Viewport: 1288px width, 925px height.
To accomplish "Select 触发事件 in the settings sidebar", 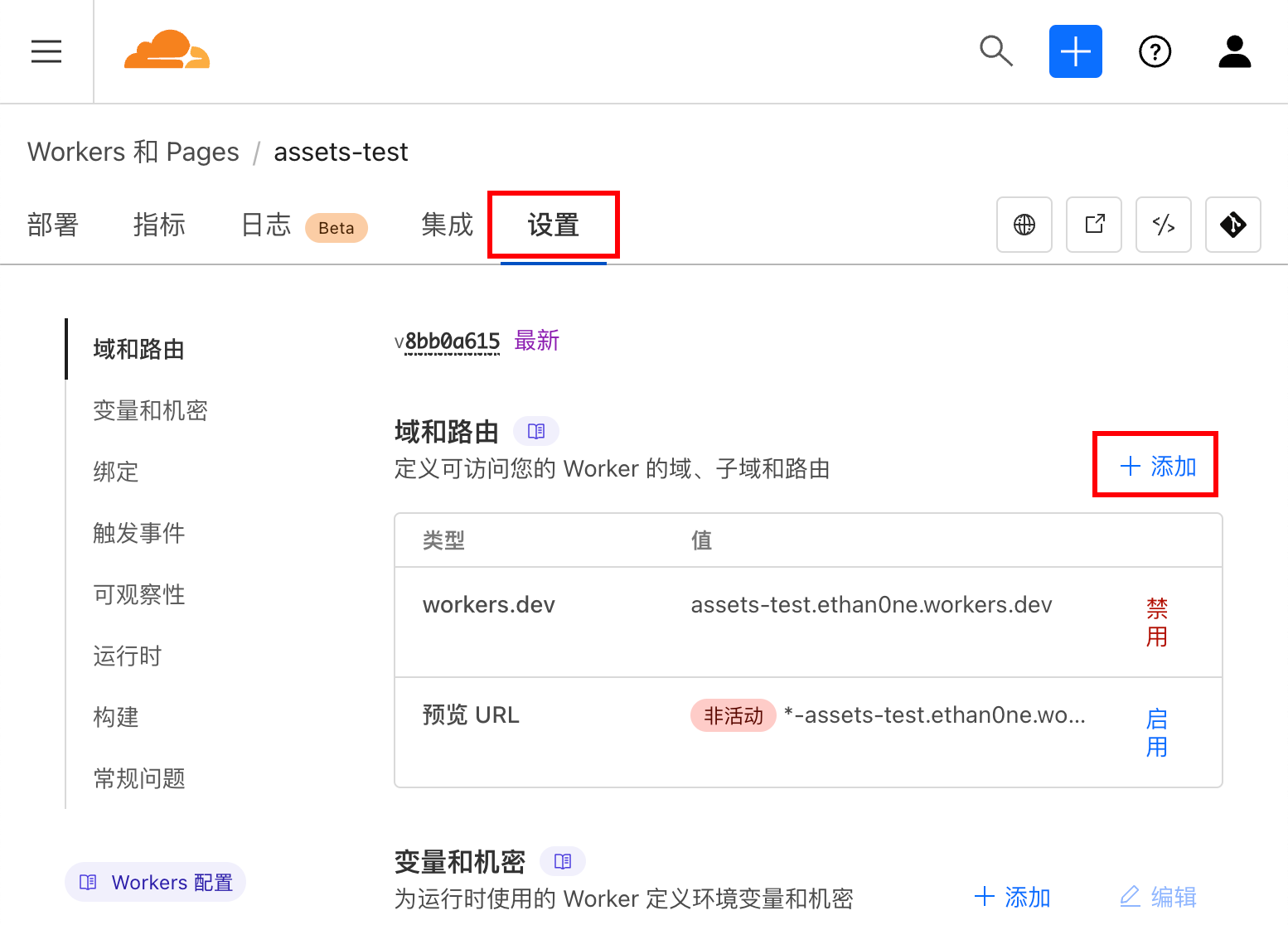I will (139, 533).
